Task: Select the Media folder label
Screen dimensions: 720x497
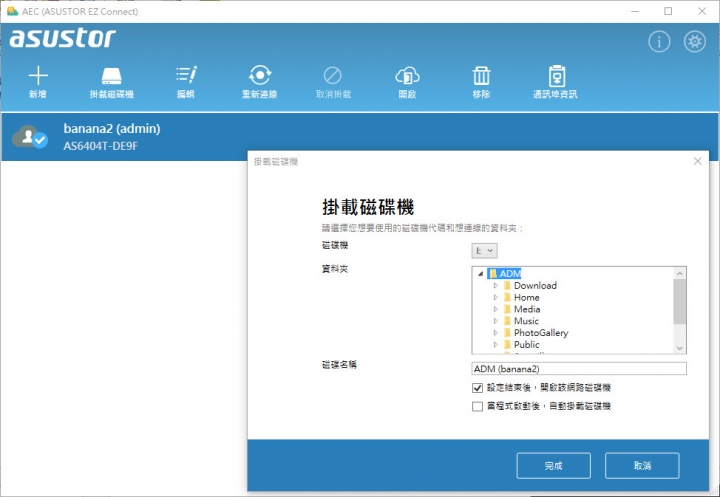Action: 527,309
